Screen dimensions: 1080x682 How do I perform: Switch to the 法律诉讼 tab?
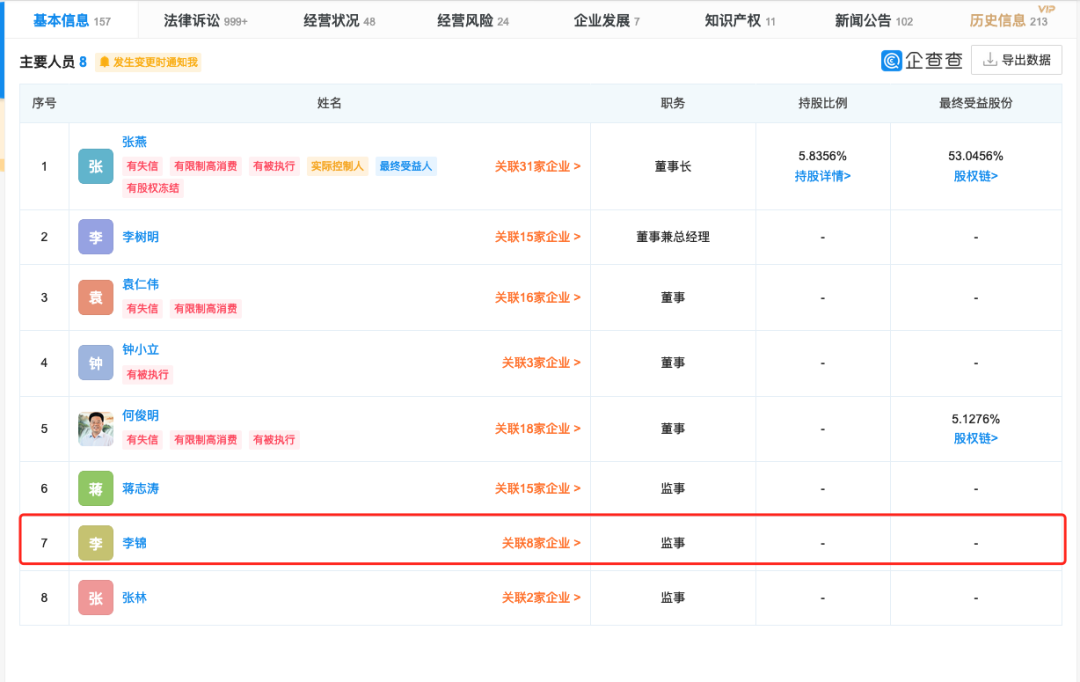click(x=205, y=20)
